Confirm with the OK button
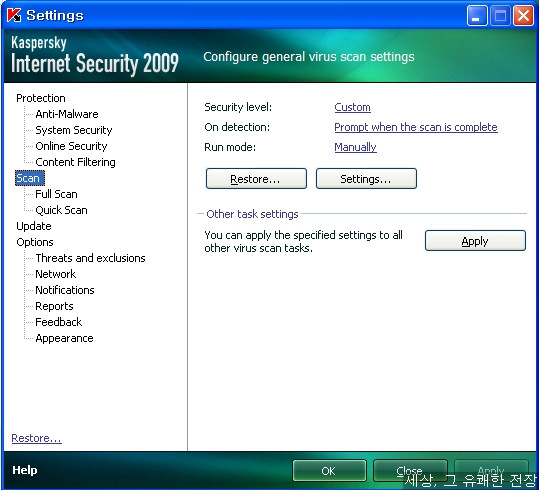The width and height of the screenshot is (539, 490). (329, 471)
